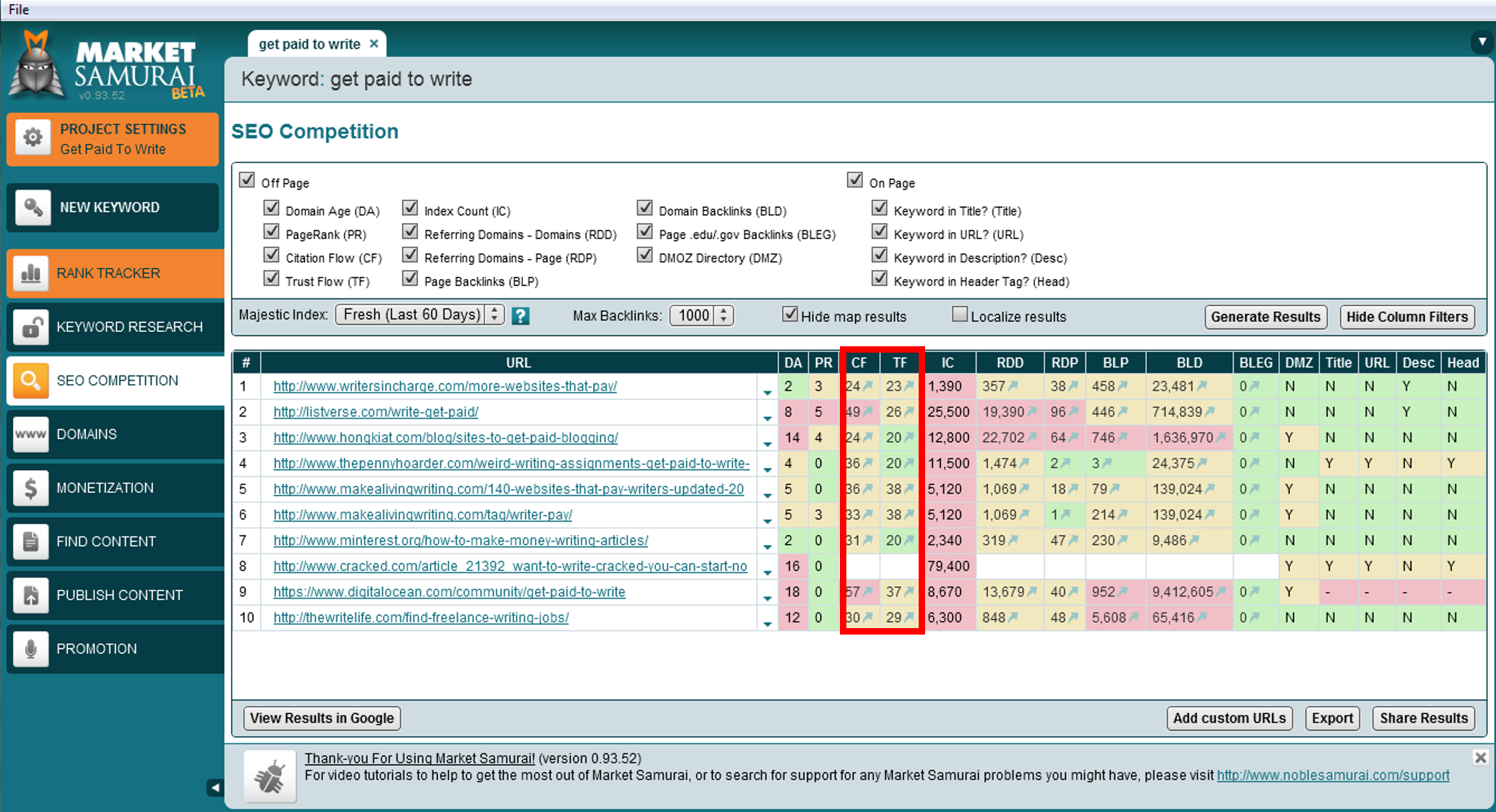1496x812 pixels.
Task: Click the Publish Content icon
Action: coord(31,595)
